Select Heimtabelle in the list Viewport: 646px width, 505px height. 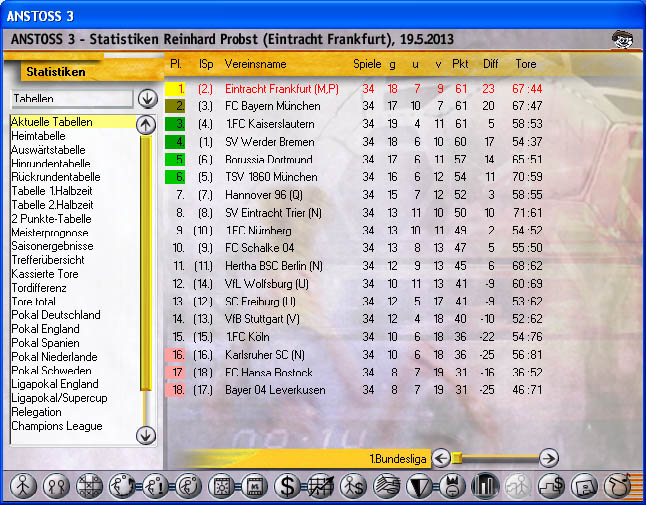coord(38,136)
